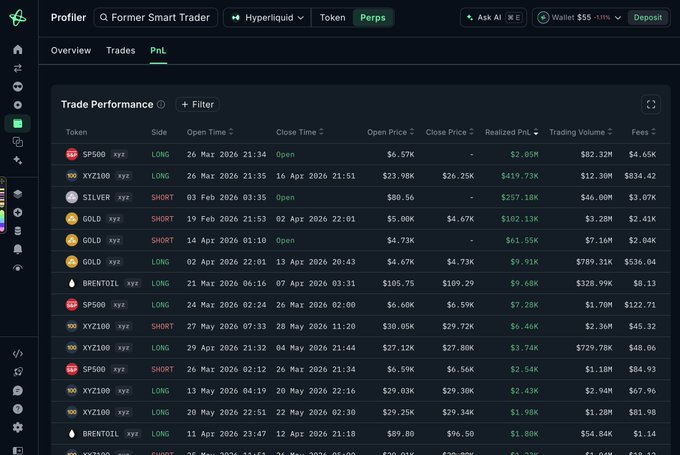Open the settings gear in the sidebar

click(x=18, y=428)
